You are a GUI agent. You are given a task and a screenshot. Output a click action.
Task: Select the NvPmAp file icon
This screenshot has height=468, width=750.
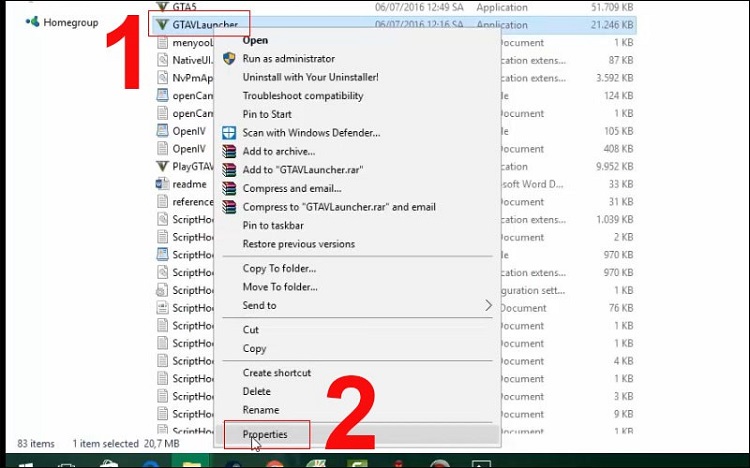point(163,78)
